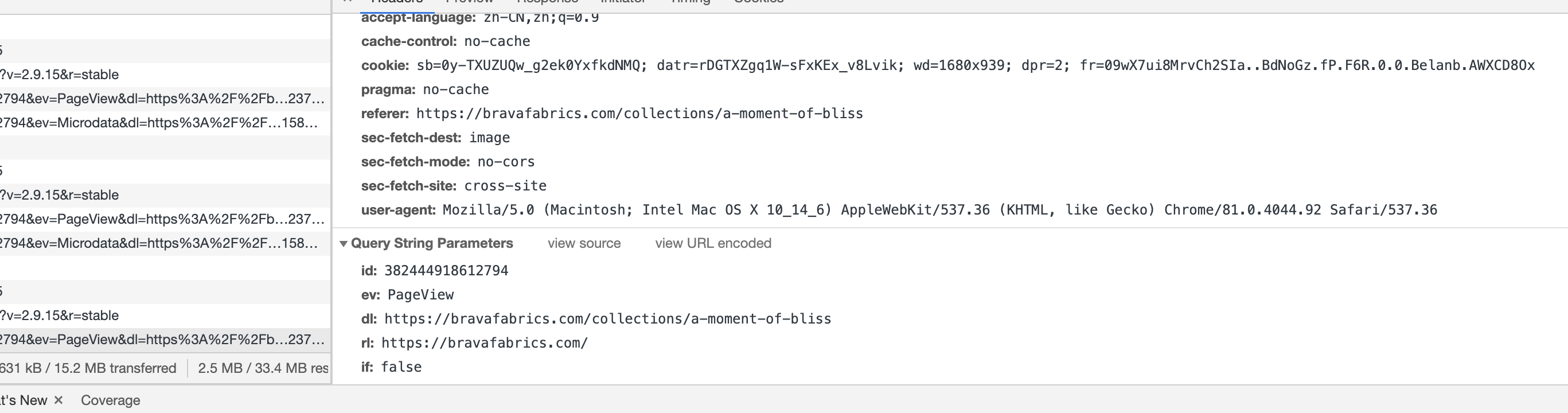
Task: Select the highlighted PageView request at list bottom
Action: tap(165, 340)
